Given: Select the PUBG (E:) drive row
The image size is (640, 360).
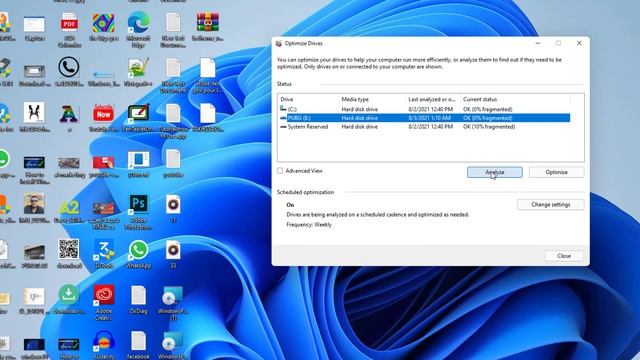Looking at the screenshot, I should click(x=424, y=118).
